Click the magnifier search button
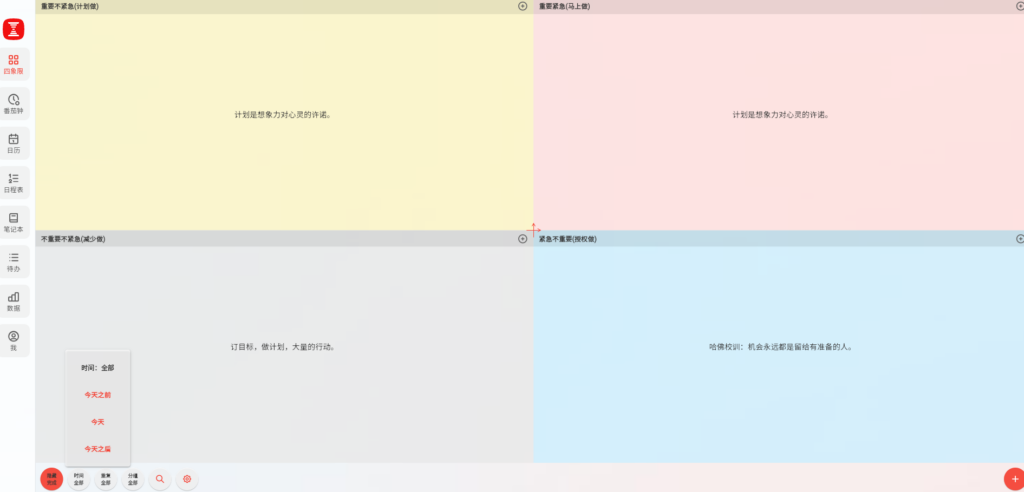Screen dimensions: 1024x492 tap(160, 480)
